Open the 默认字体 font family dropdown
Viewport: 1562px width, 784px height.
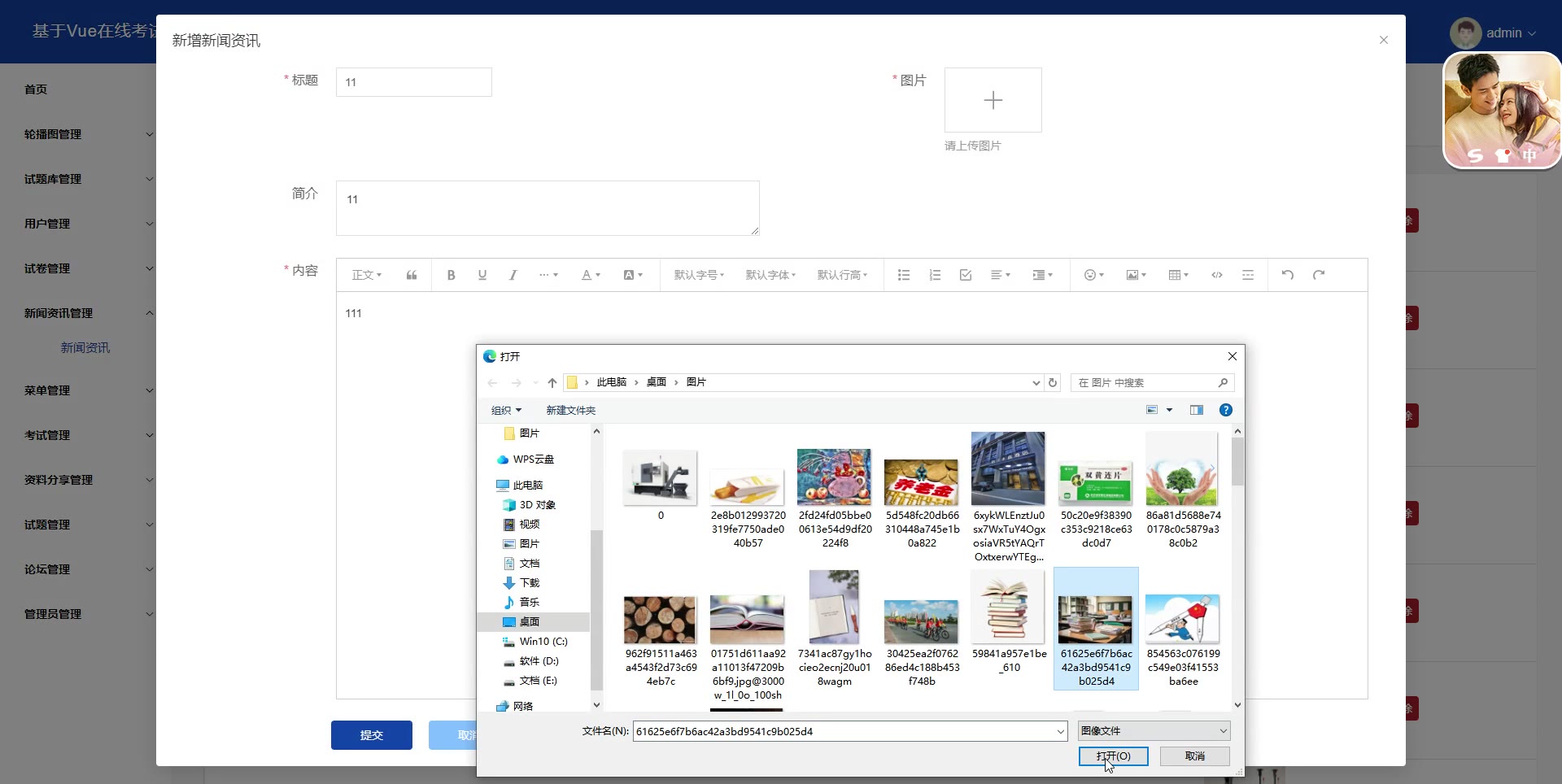(x=770, y=275)
